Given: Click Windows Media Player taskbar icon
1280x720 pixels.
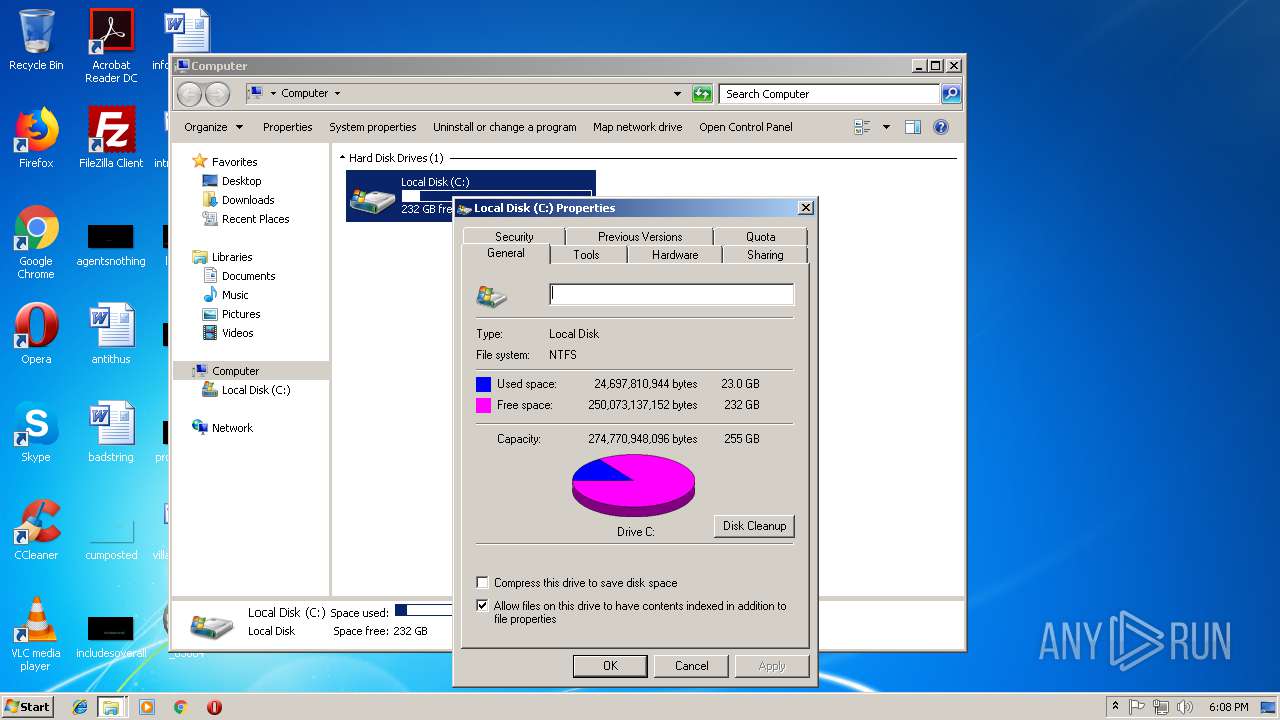Looking at the screenshot, I should (x=147, y=707).
